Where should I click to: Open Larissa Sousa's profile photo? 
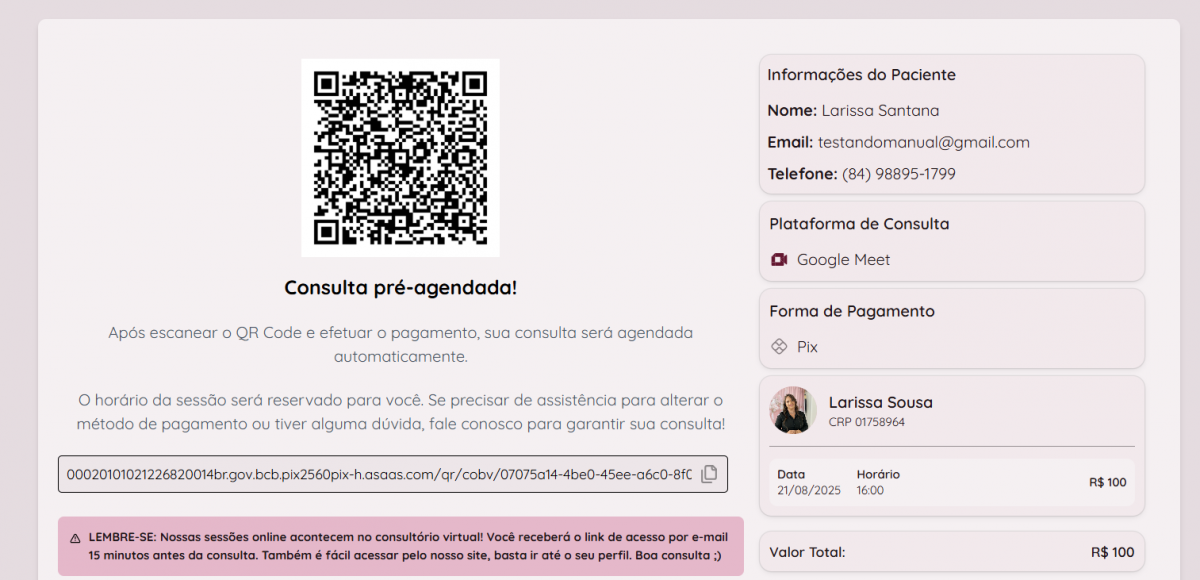[x=793, y=410]
